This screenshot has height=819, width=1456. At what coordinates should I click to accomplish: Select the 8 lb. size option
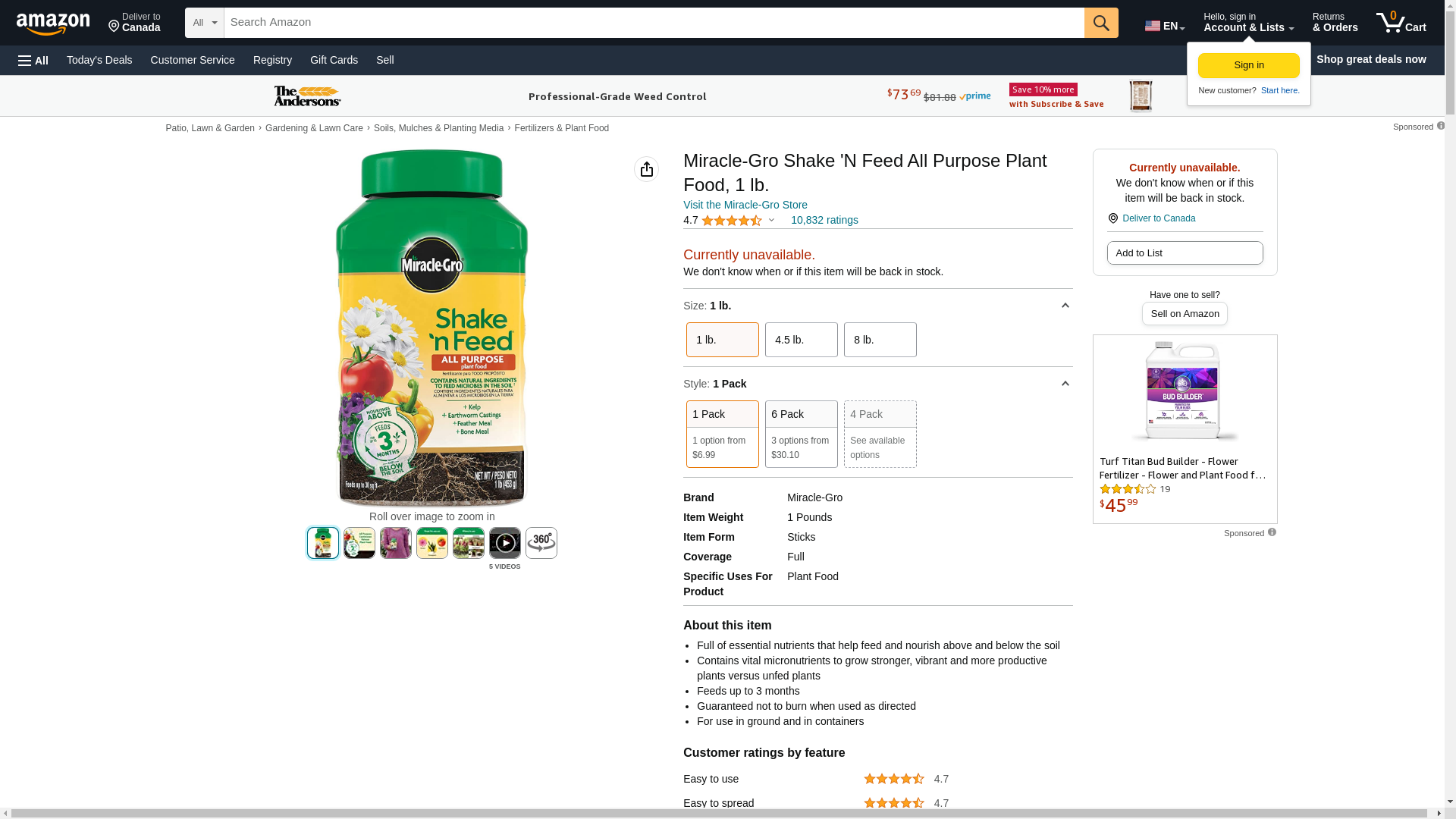tap(880, 340)
